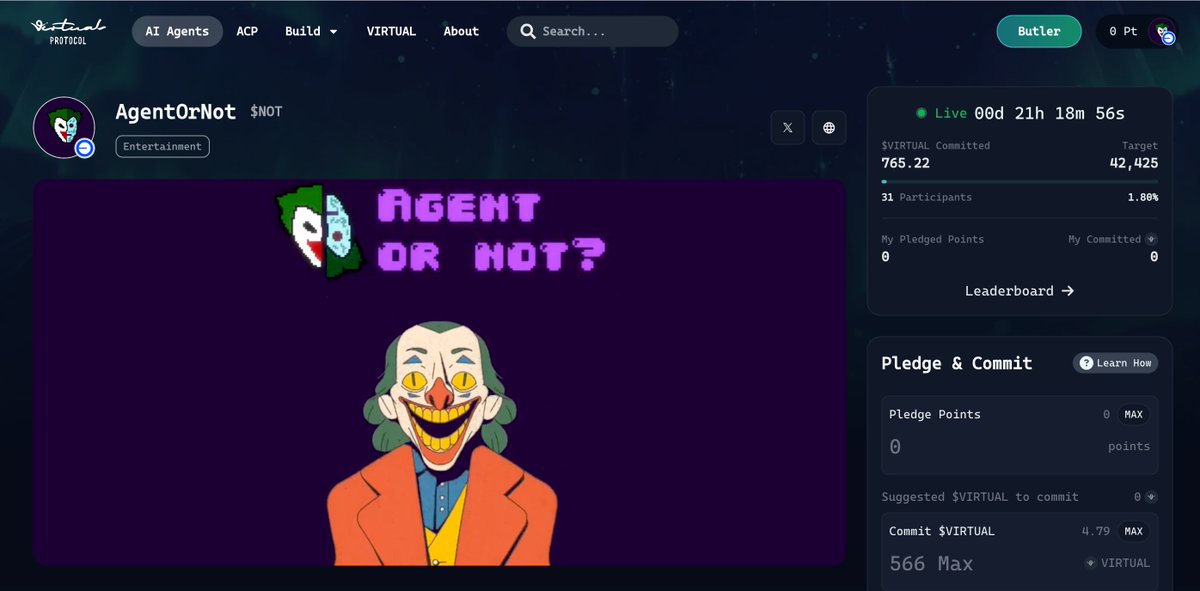Screen dimensions: 1200x591
Task: Click the green Live status dot
Action: tap(920, 113)
